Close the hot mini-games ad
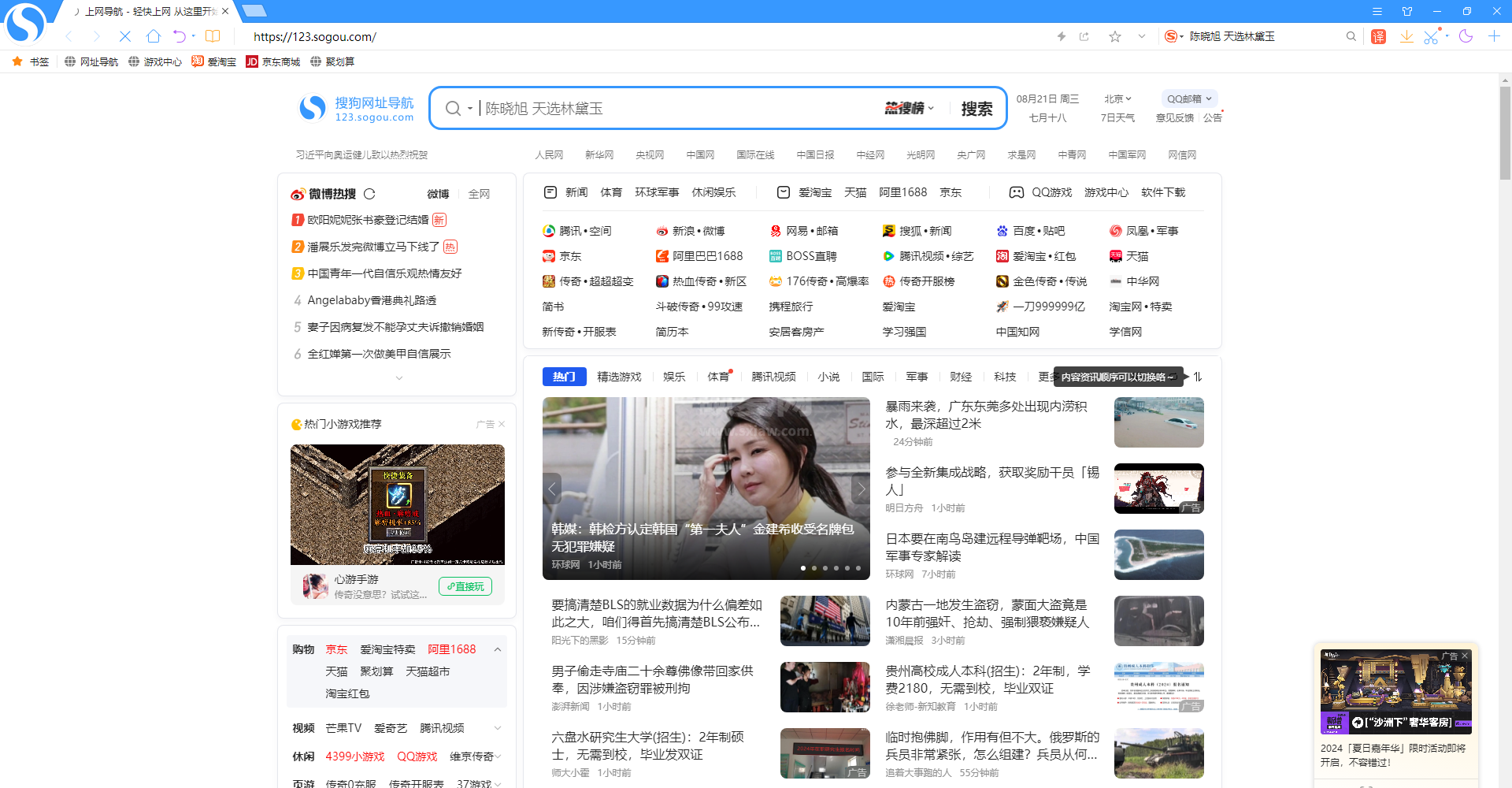Screen dimensions: 1512x788 [x=502, y=424]
